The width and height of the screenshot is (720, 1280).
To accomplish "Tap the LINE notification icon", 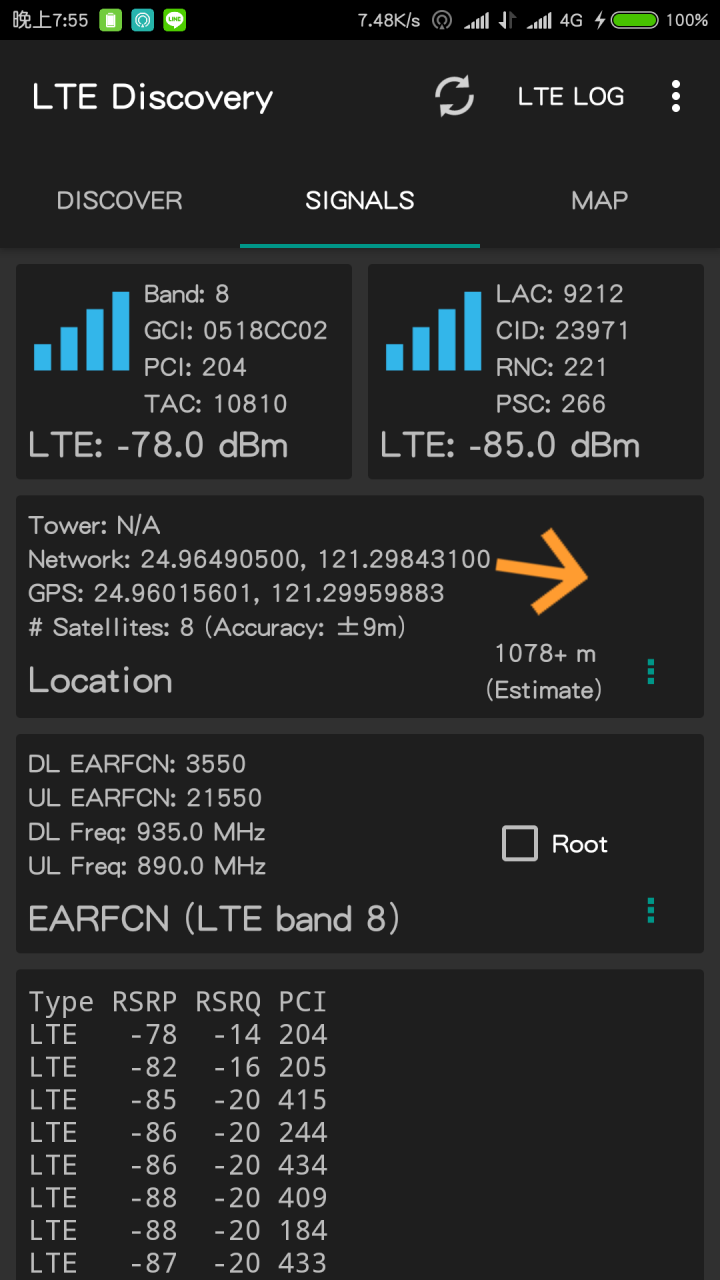I will click(175, 19).
